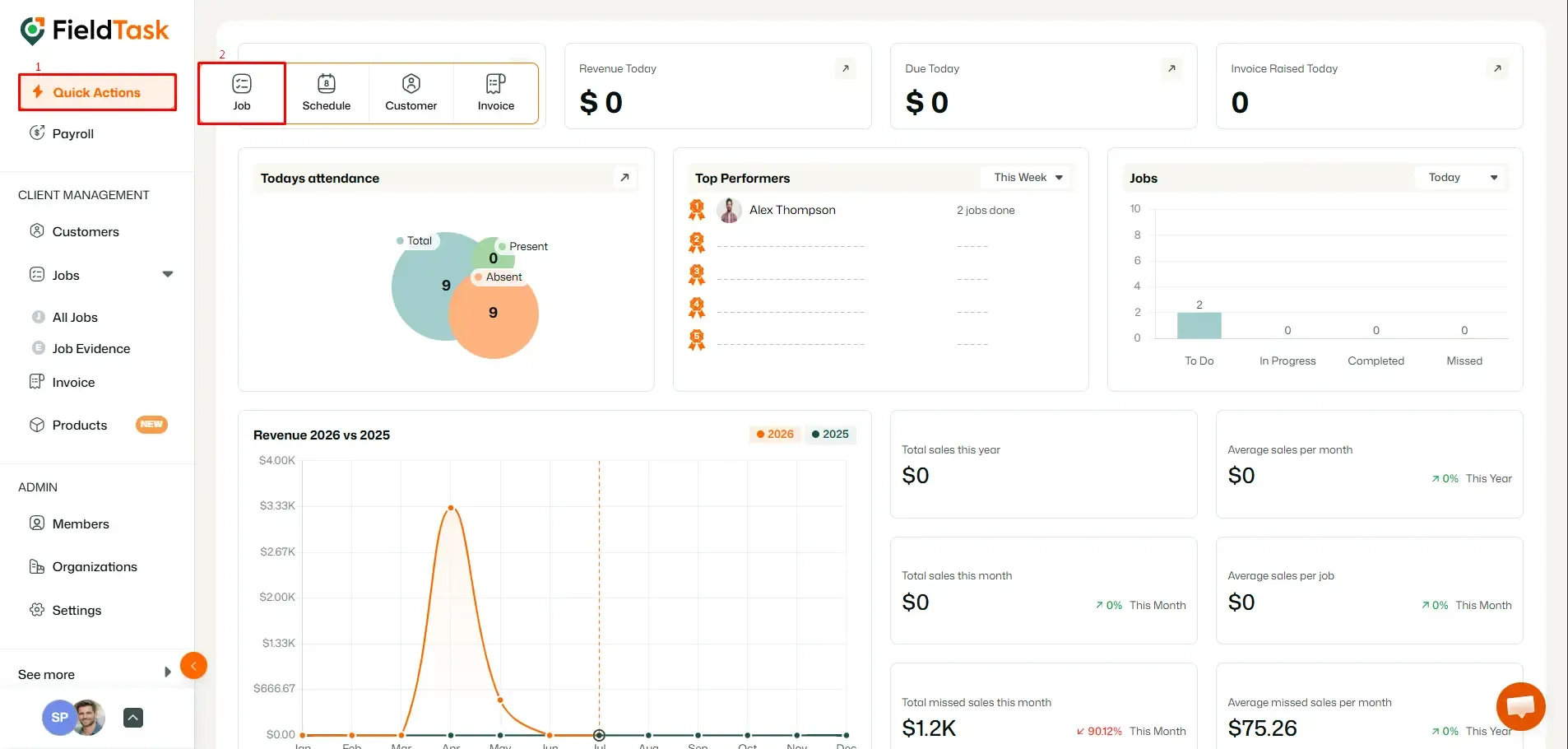Expand the user menu chevron icon
Viewport: 1568px width, 749px height.
pyautogui.click(x=133, y=718)
